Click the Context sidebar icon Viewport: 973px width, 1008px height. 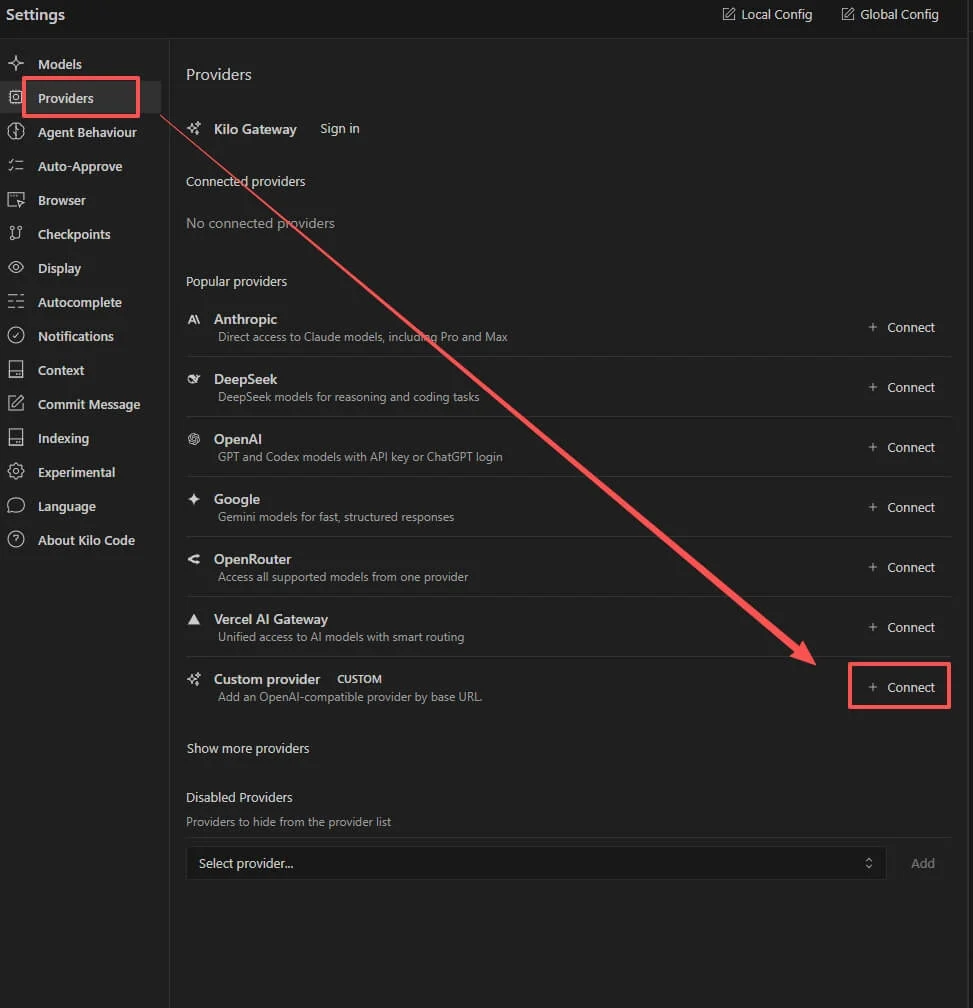point(16,370)
